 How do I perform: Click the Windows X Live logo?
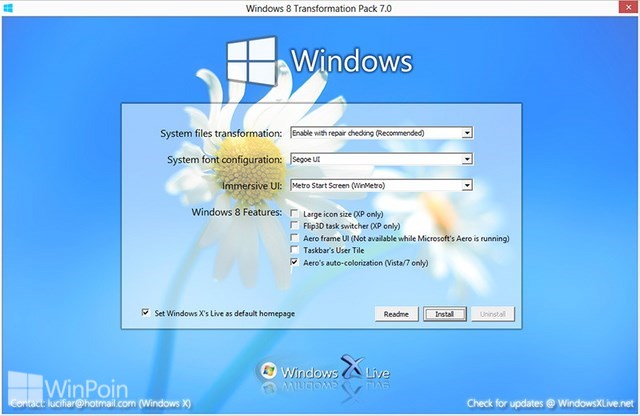[324, 373]
